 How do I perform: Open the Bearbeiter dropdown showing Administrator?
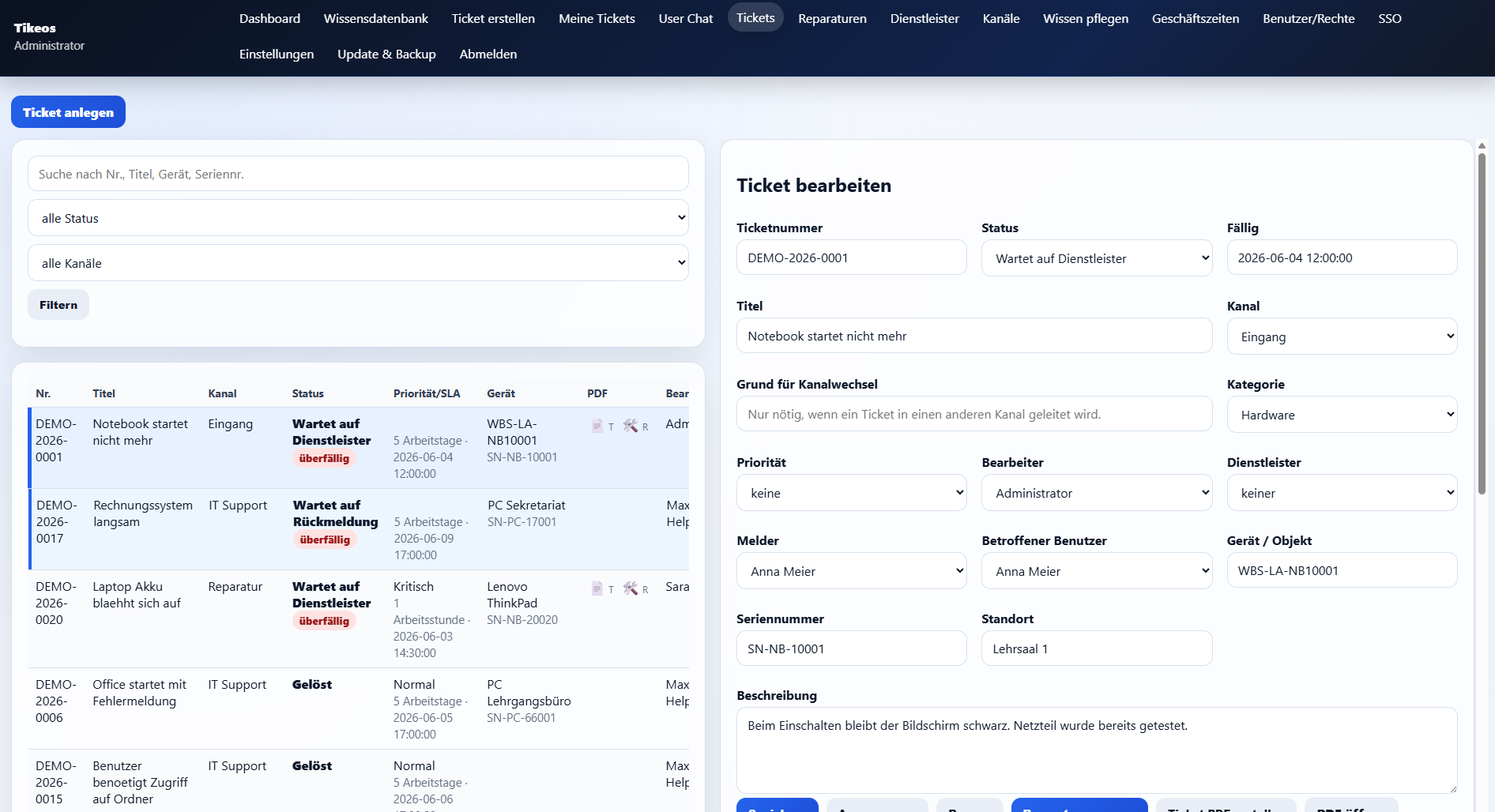(1097, 493)
